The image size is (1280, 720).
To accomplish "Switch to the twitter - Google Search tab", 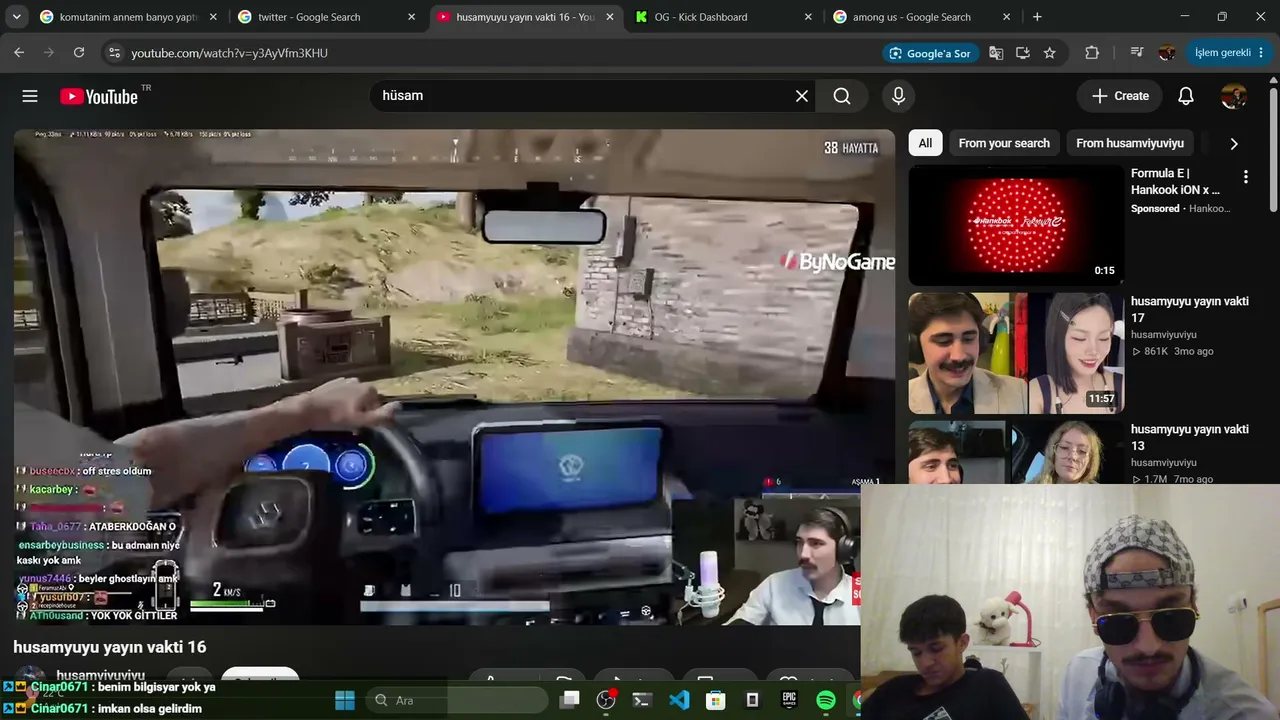I will coord(327,17).
